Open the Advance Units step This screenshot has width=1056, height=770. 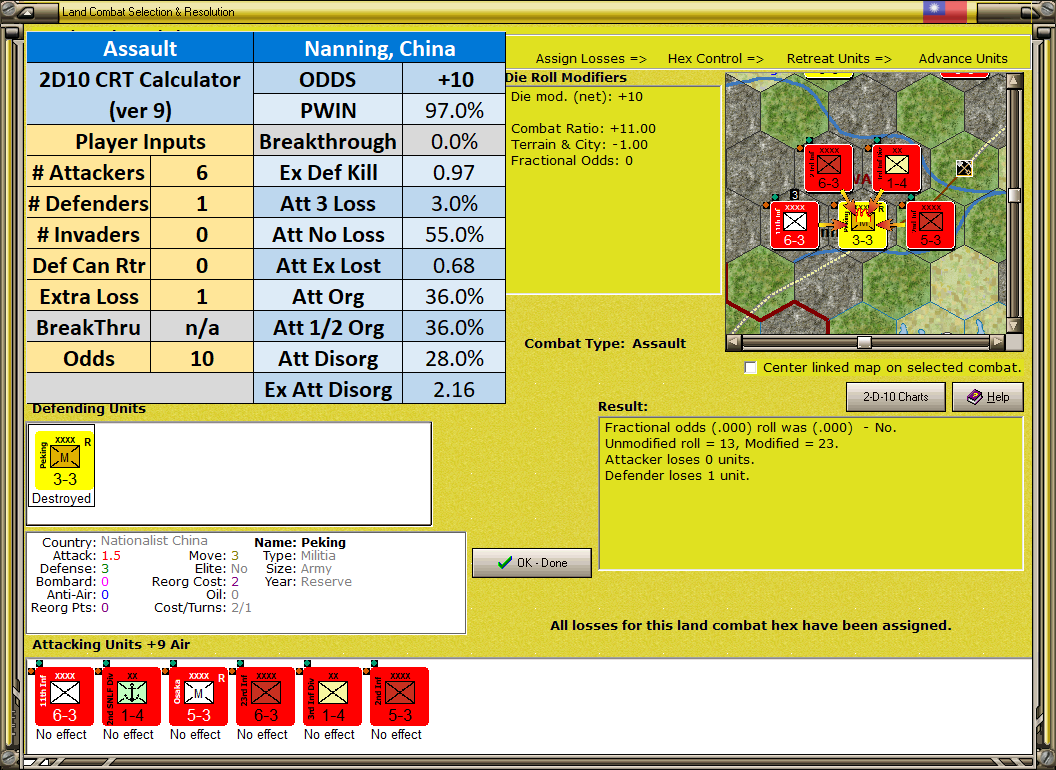coord(963,59)
